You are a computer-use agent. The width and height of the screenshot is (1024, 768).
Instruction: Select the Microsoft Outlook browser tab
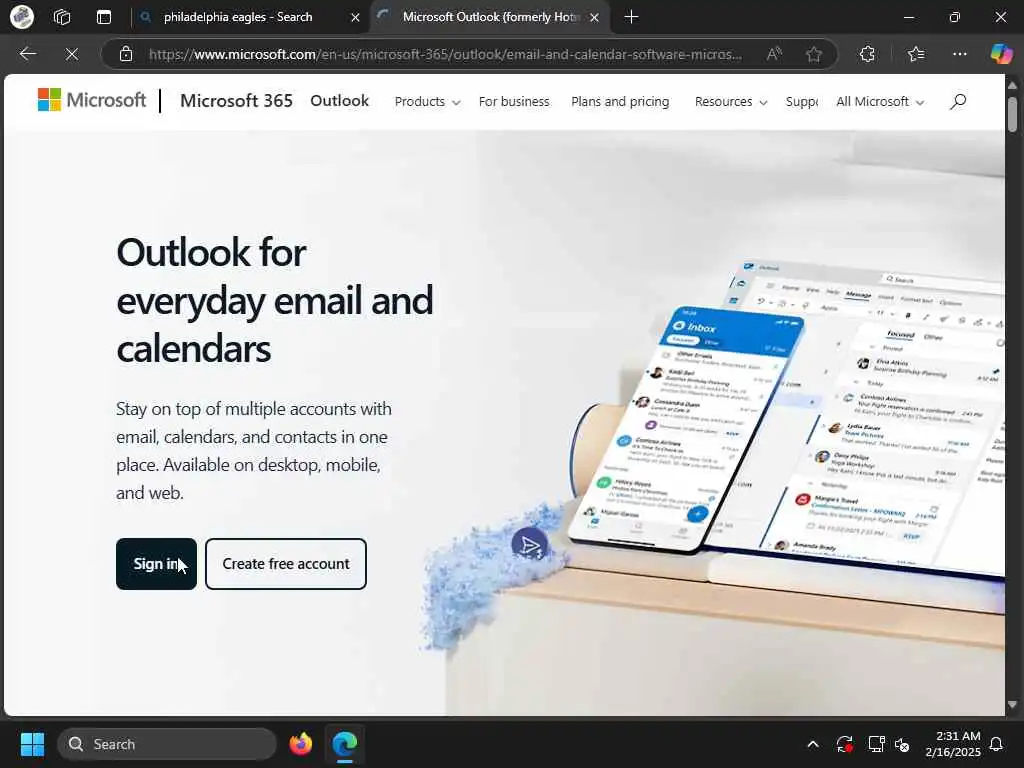(x=490, y=17)
